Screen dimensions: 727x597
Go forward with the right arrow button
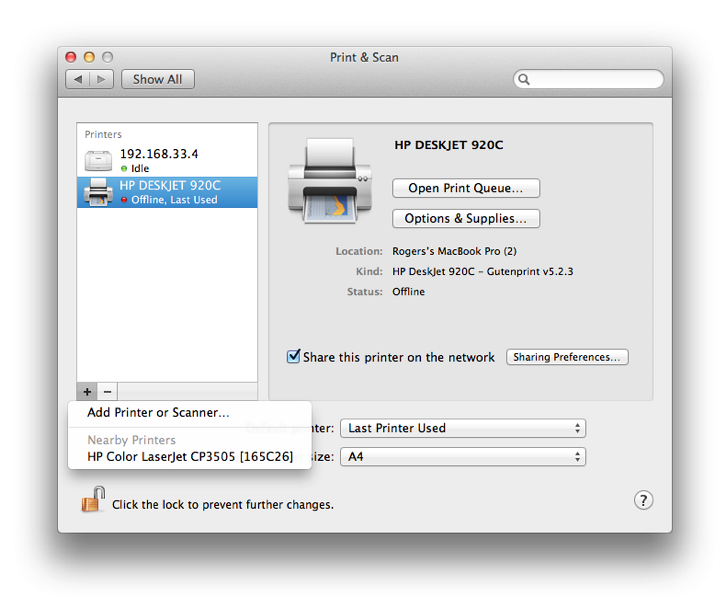102,79
